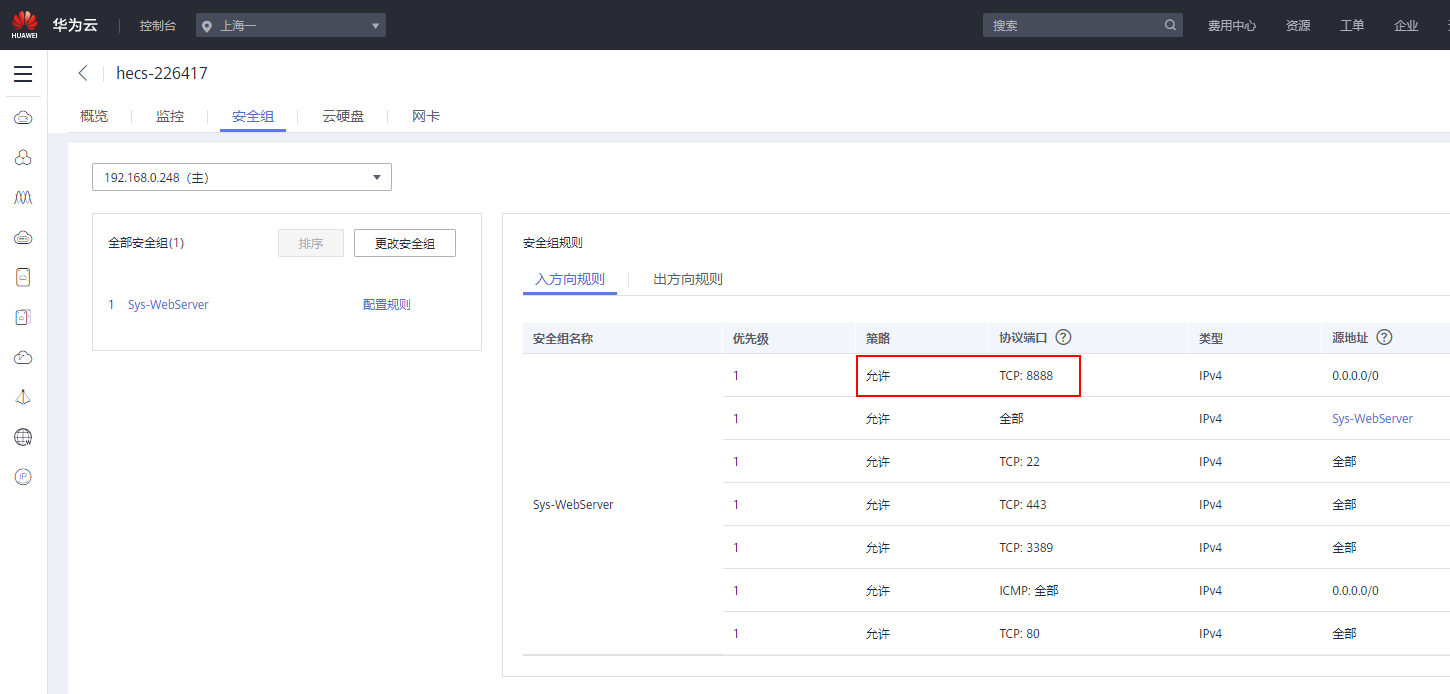This screenshot has width=1450, height=694.
Task: Click the help icon beside 协议端口
Action: click(1063, 338)
